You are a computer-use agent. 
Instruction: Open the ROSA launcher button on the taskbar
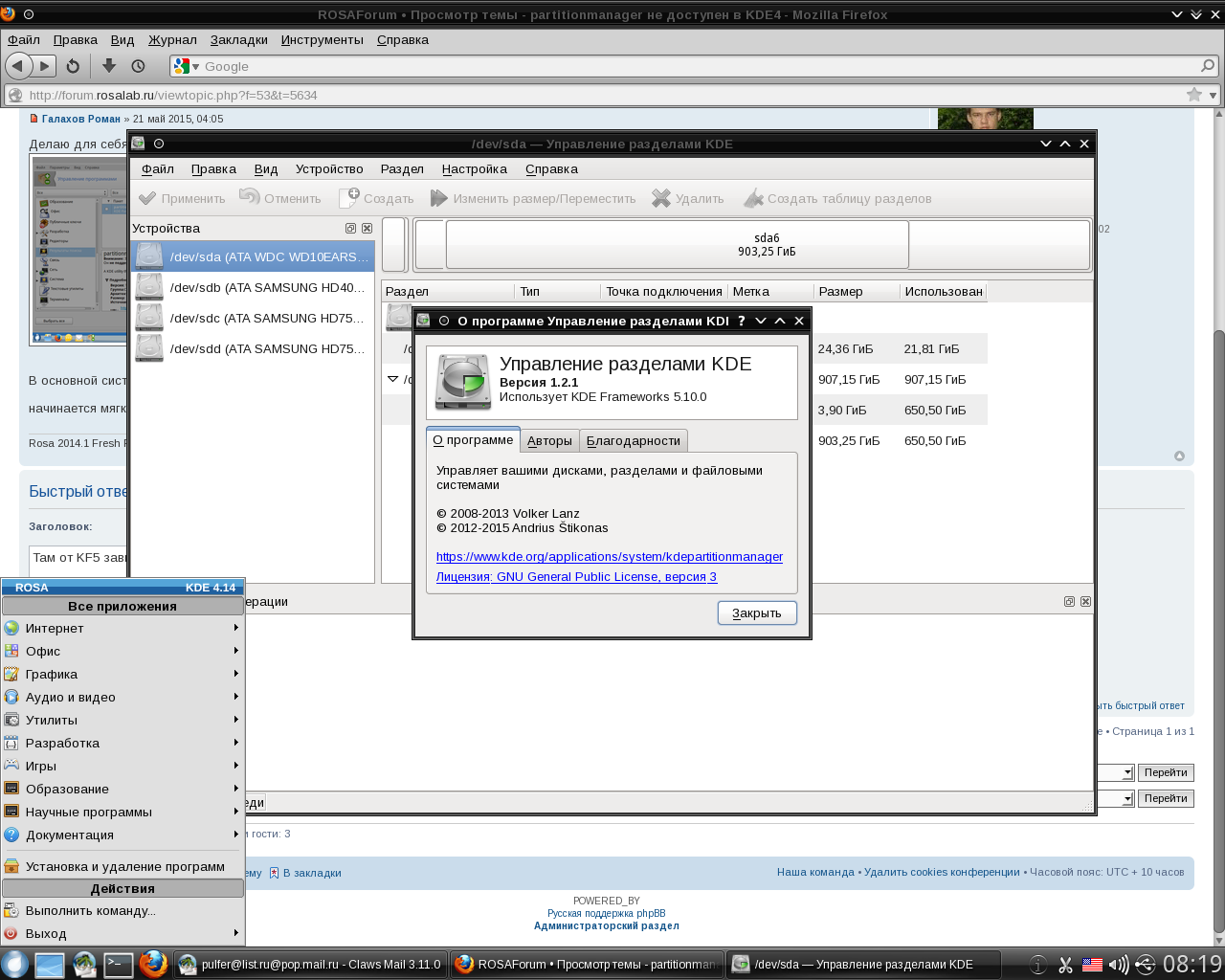[14, 964]
